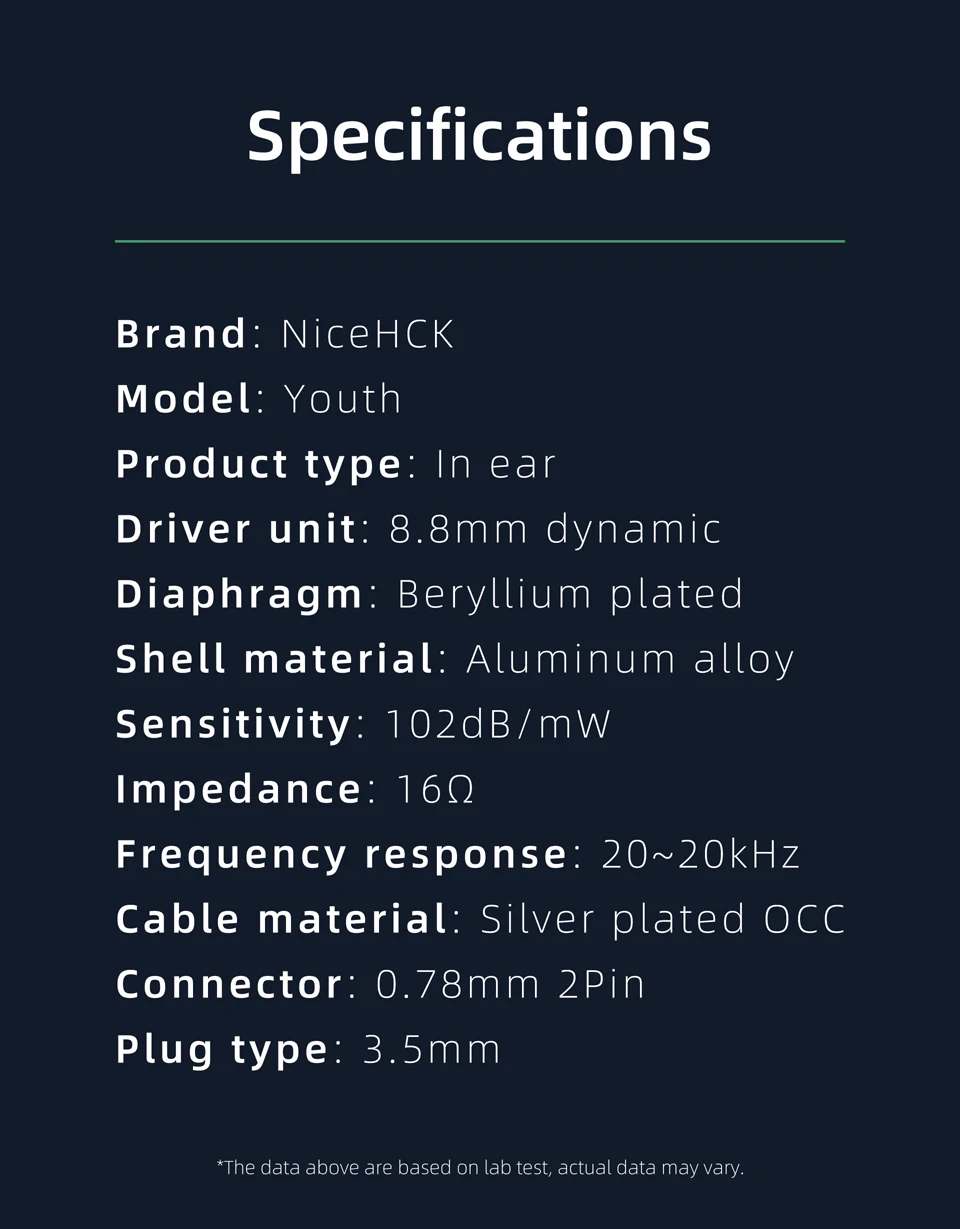Select the Brand: NiceHCK line
This screenshot has height=1229, width=960.
point(285,334)
